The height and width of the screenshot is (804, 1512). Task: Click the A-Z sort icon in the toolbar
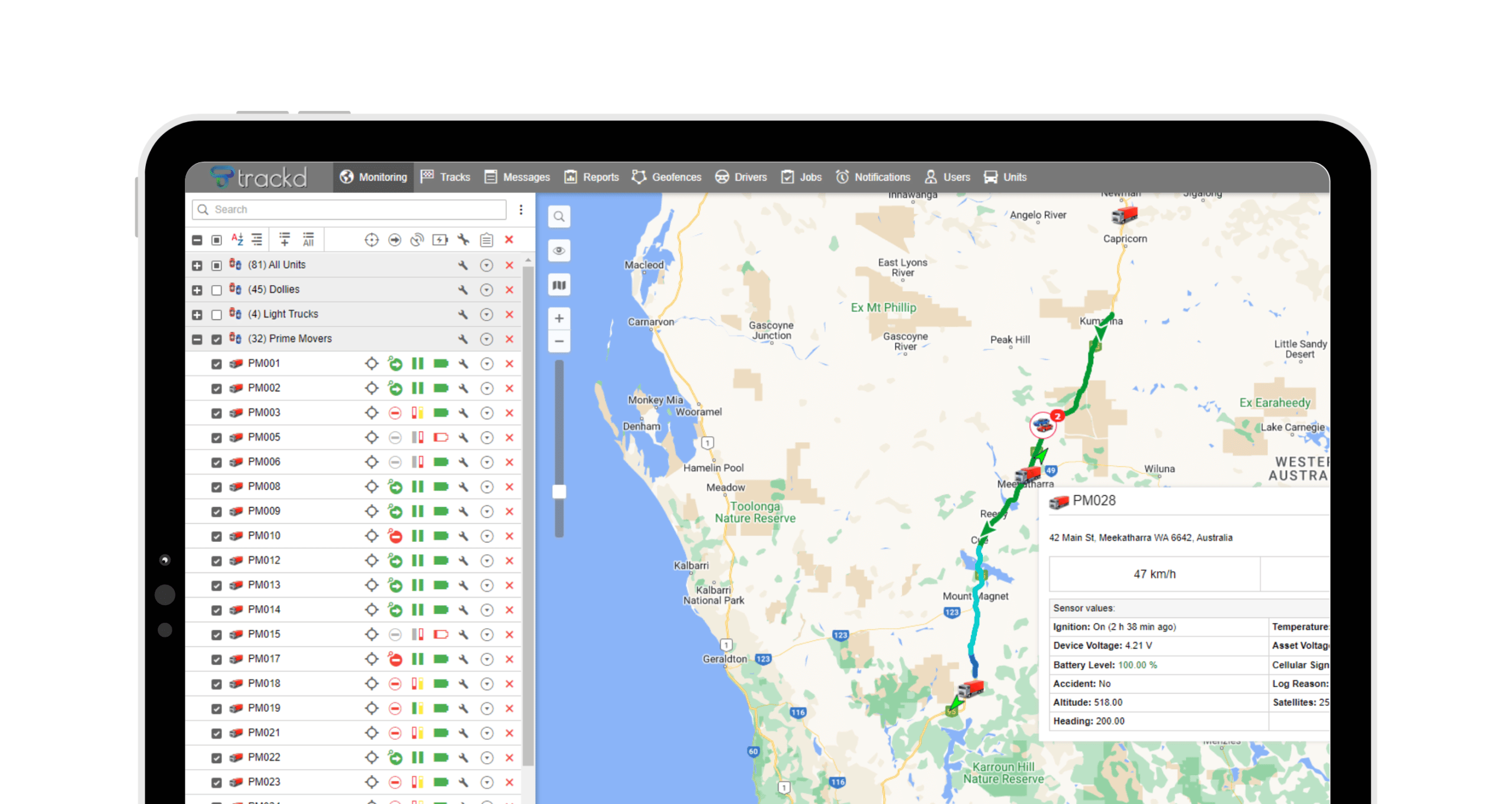click(237, 240)
